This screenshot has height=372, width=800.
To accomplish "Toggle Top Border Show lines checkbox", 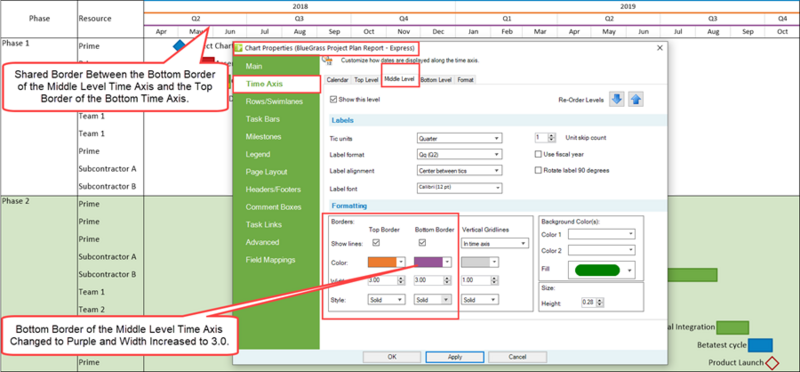I will (x=377, y=242).
